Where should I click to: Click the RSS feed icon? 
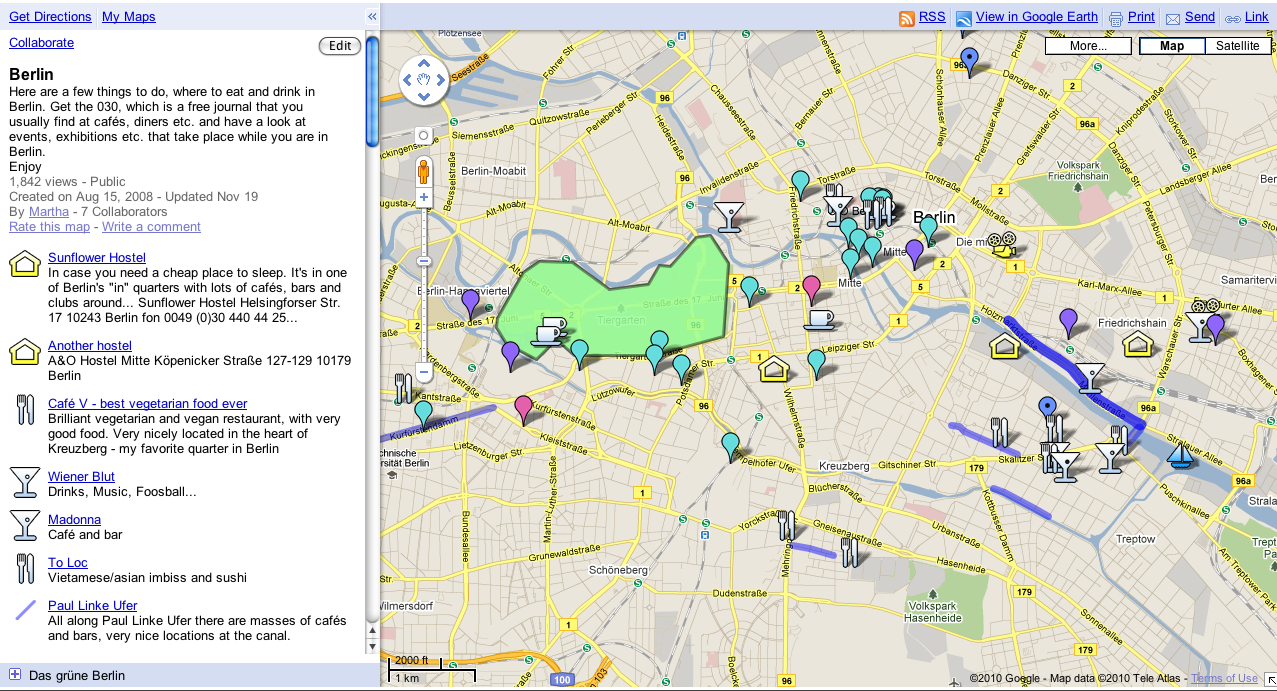pyautogui.click(x=907, y=18)
